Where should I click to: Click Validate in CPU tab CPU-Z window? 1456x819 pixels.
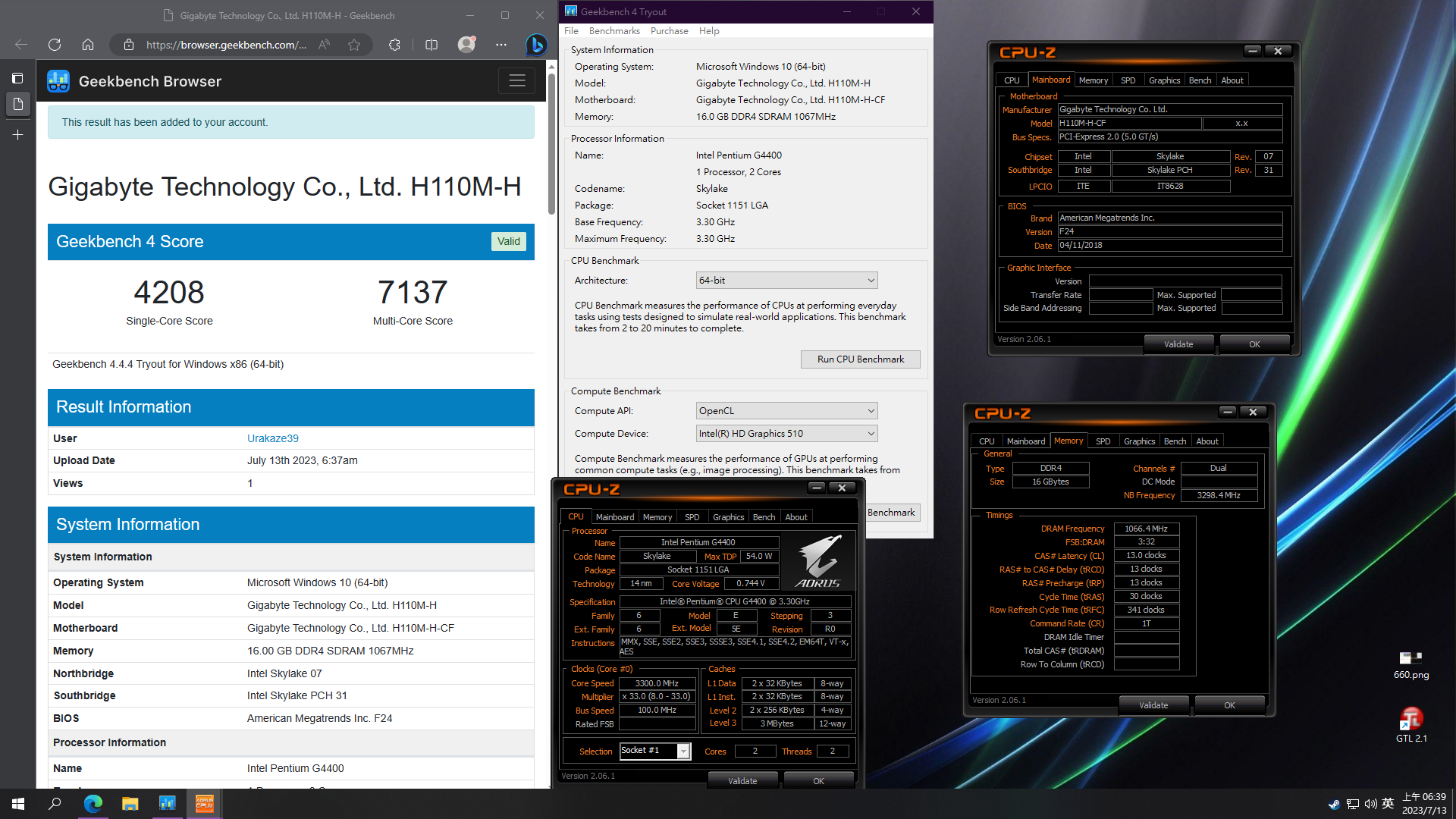[742, 781]
